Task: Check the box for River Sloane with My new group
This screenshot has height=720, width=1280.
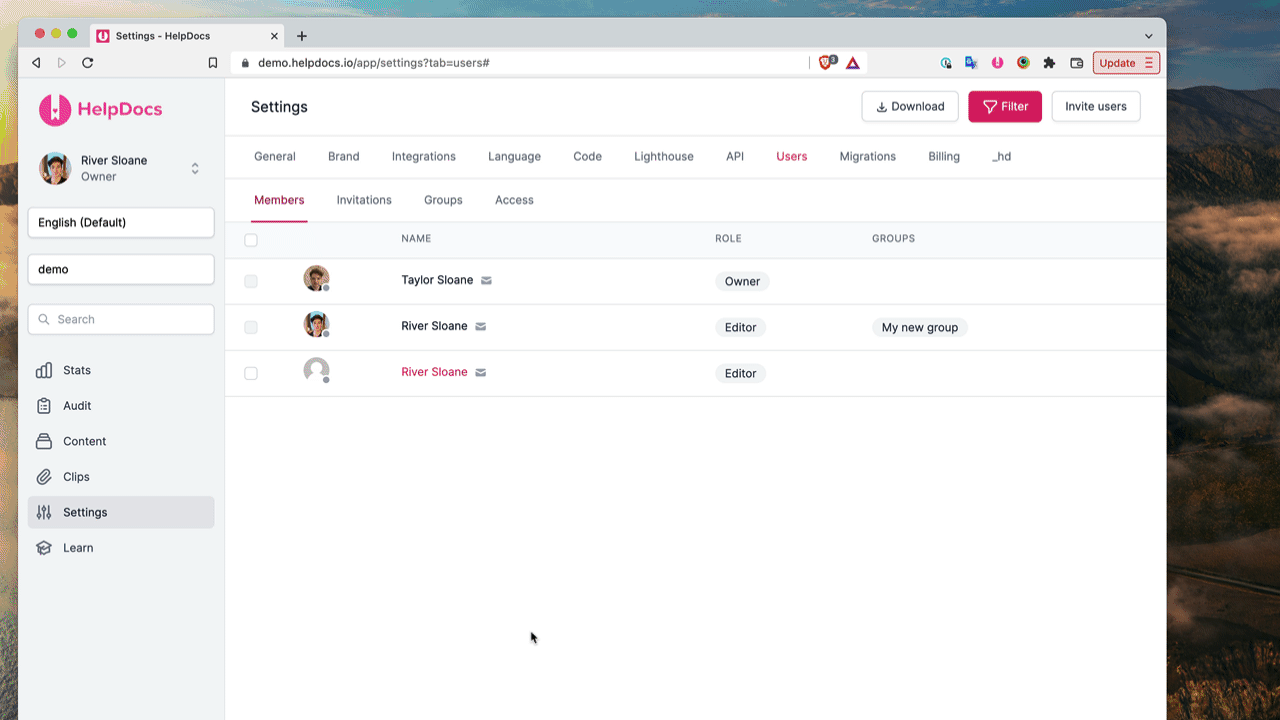Action: coord(251,328)
